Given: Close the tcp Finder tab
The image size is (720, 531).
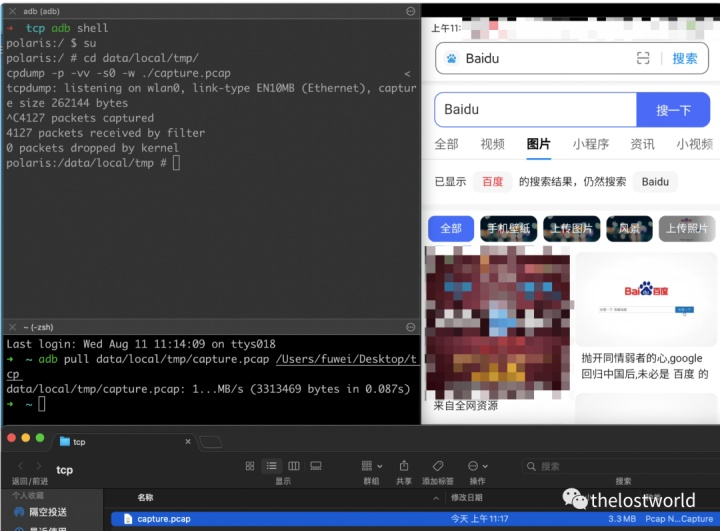Looking at the screenshot, I should [x=188, y=441].
